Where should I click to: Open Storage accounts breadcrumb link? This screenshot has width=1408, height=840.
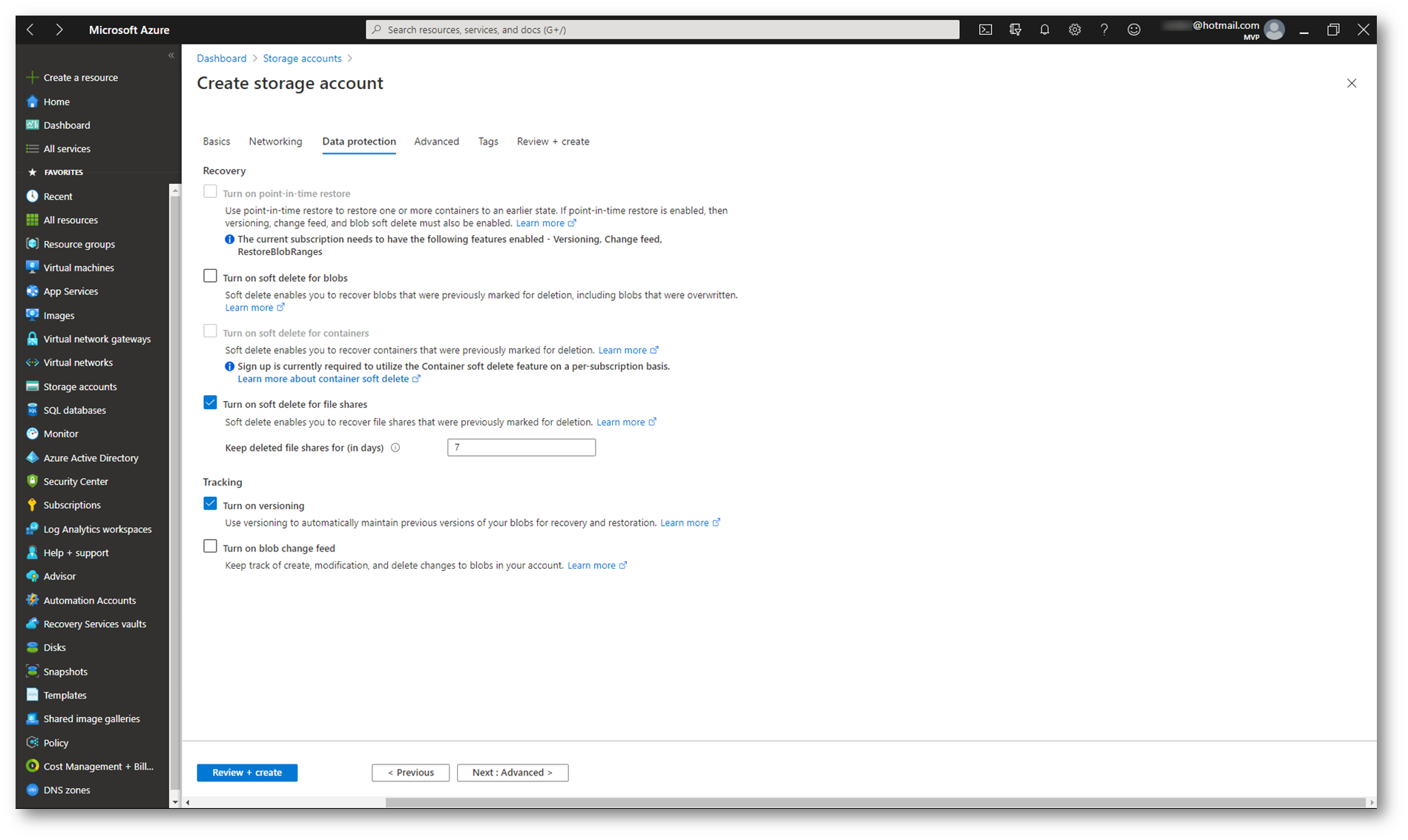tap(302, 59)
